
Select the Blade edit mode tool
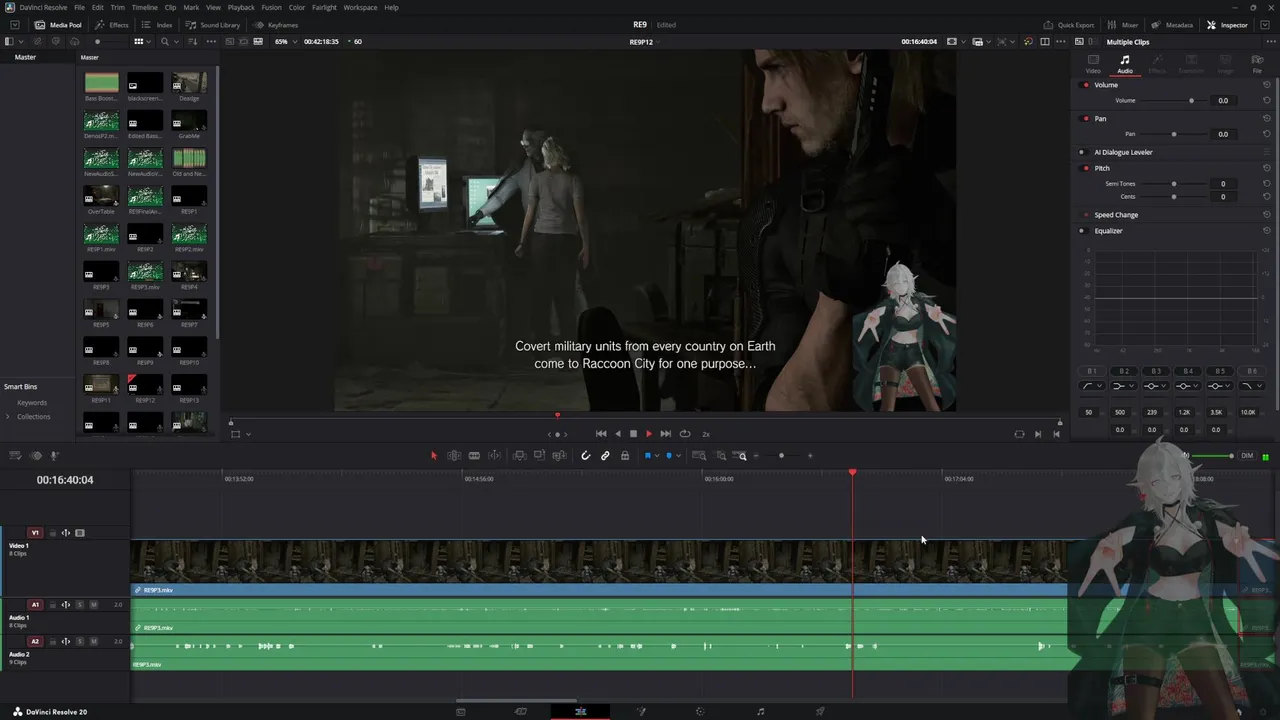pos(474,456)
